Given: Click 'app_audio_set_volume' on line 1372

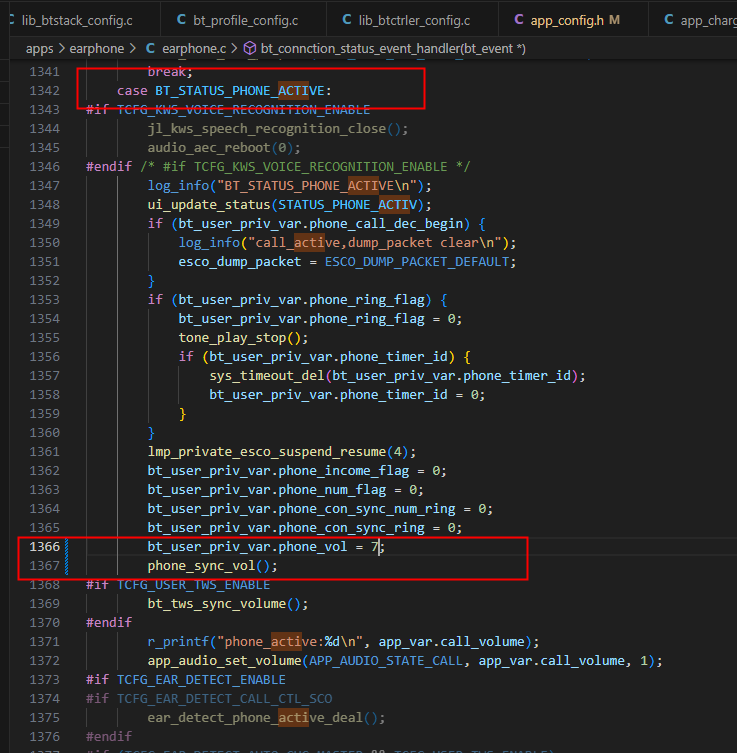Looking at the screenshot, I should (x=224, y=661).
